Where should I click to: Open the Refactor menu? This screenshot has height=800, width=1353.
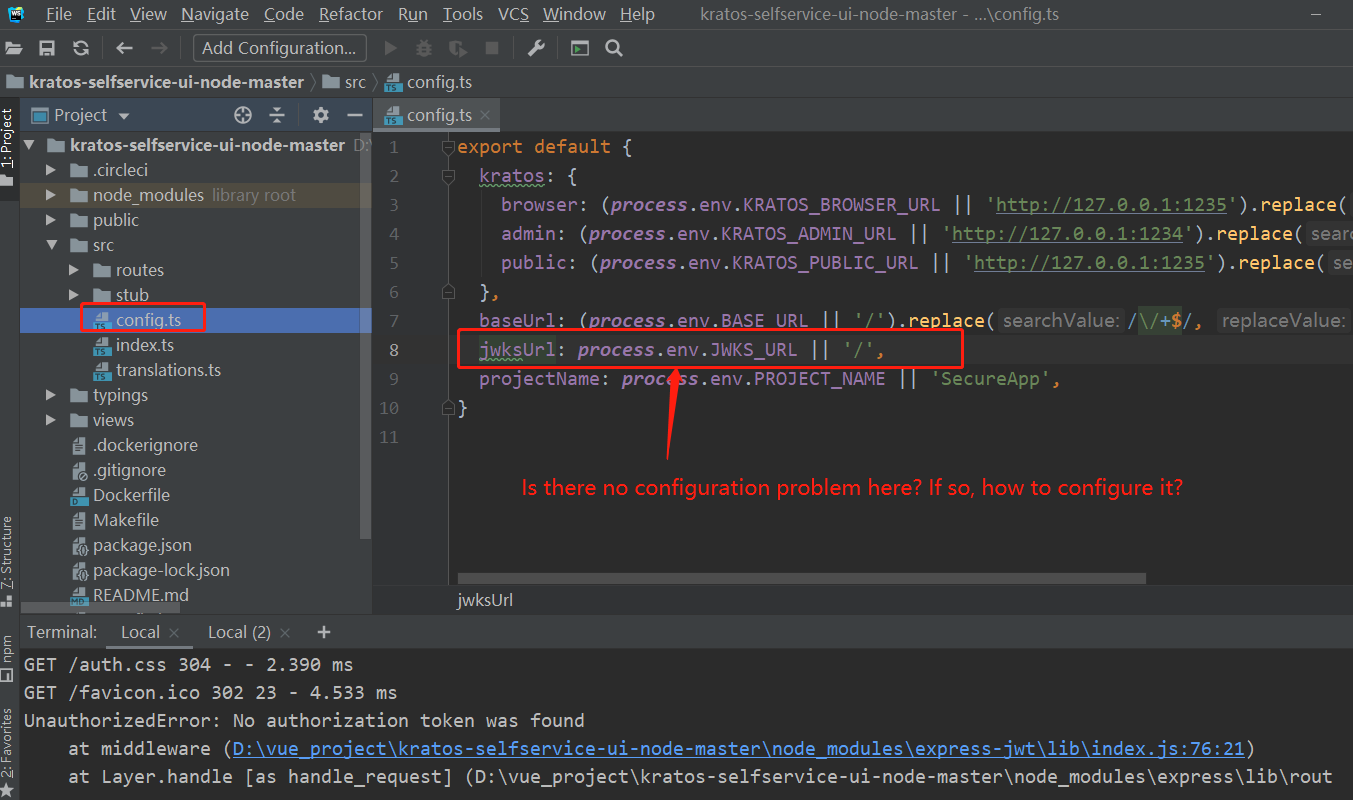point(350,14)
